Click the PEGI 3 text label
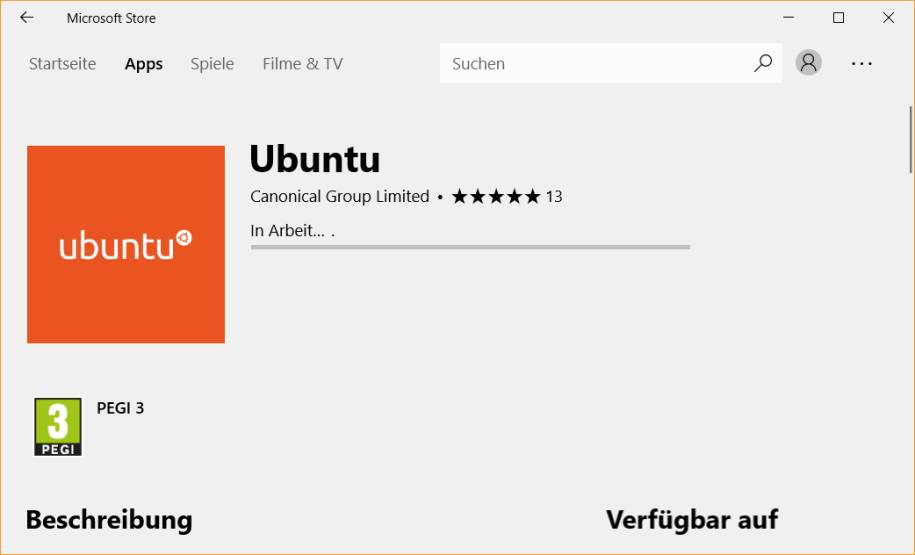Image resolution: width=915 pixels, height=555 pixels. pyautogui.click(x=120, y=408)
